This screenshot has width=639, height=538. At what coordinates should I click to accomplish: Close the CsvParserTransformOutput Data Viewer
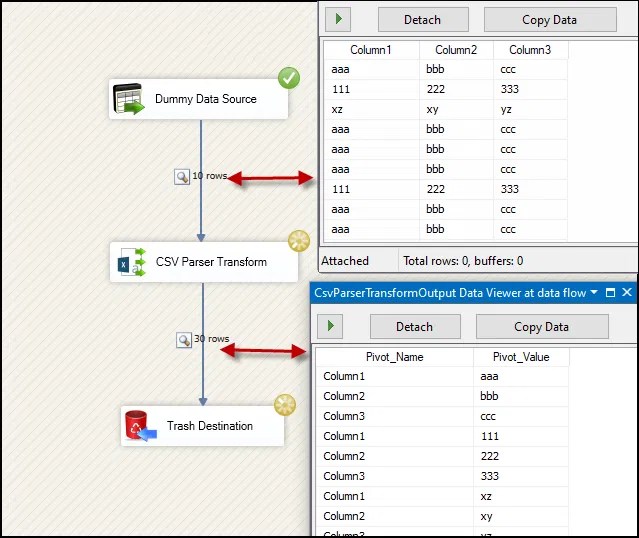click(627, 293)
